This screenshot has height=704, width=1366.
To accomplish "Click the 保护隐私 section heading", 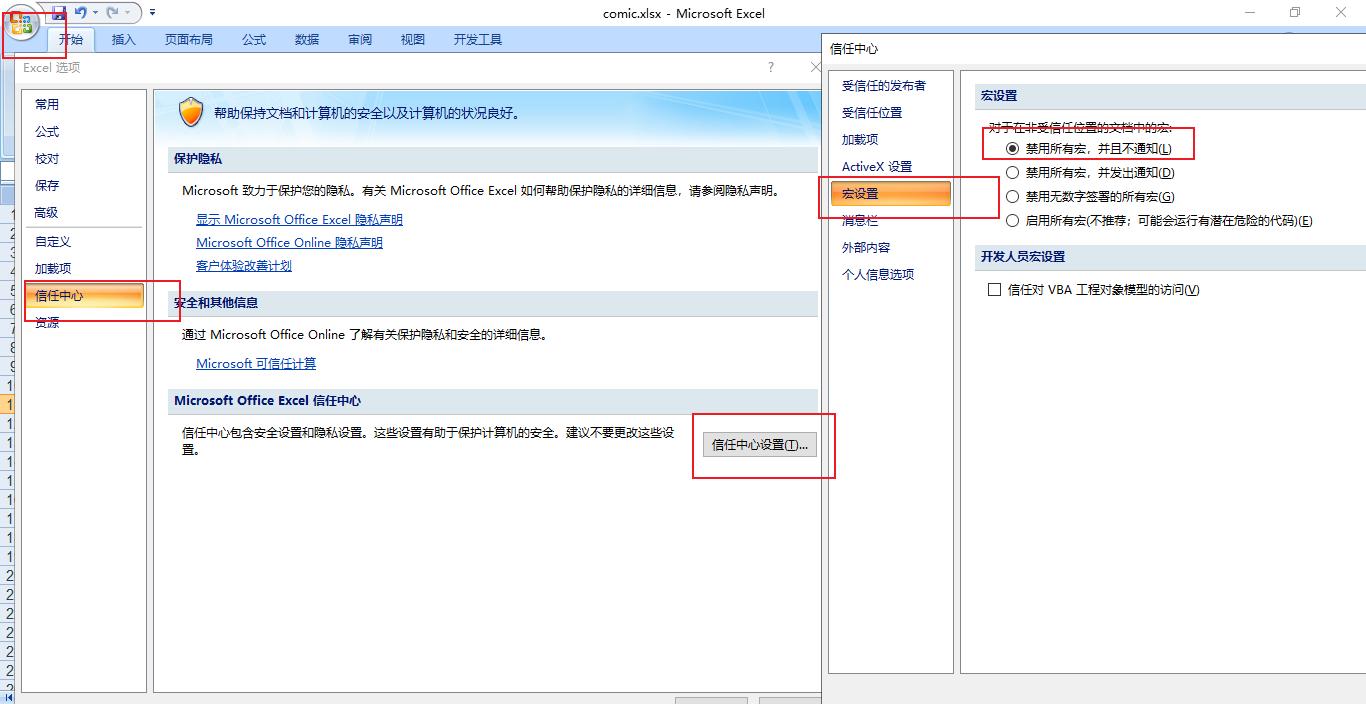I will point(198,159).
